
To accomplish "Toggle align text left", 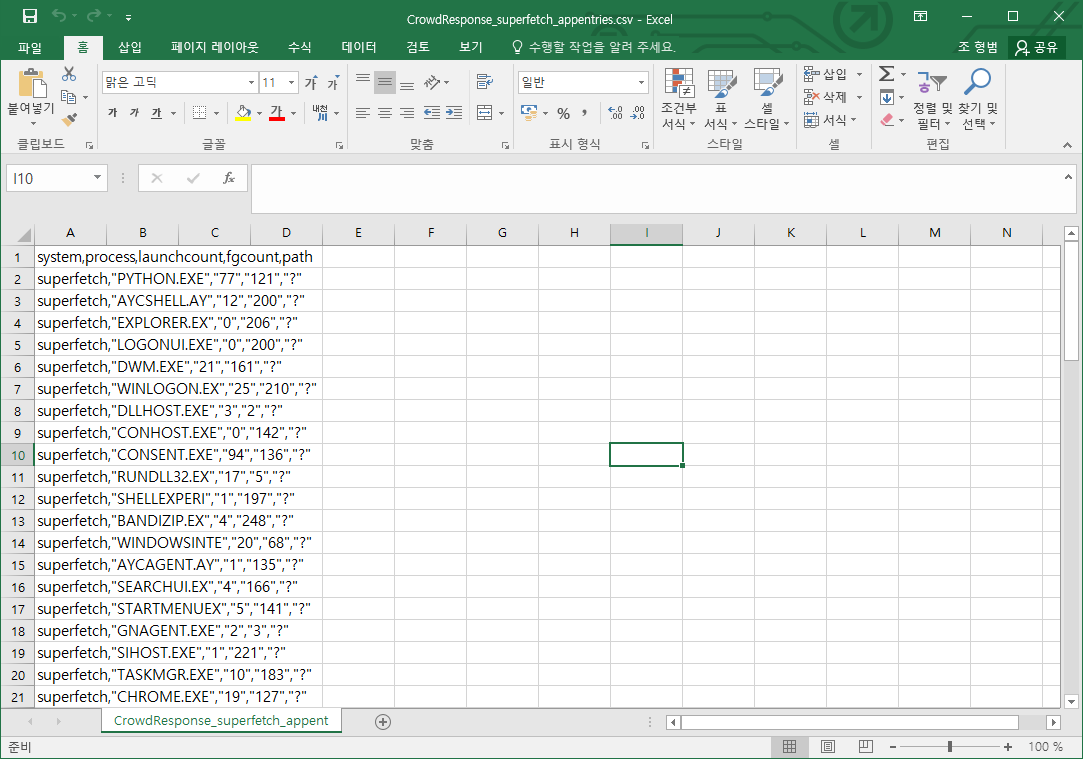I will (363, 113).
